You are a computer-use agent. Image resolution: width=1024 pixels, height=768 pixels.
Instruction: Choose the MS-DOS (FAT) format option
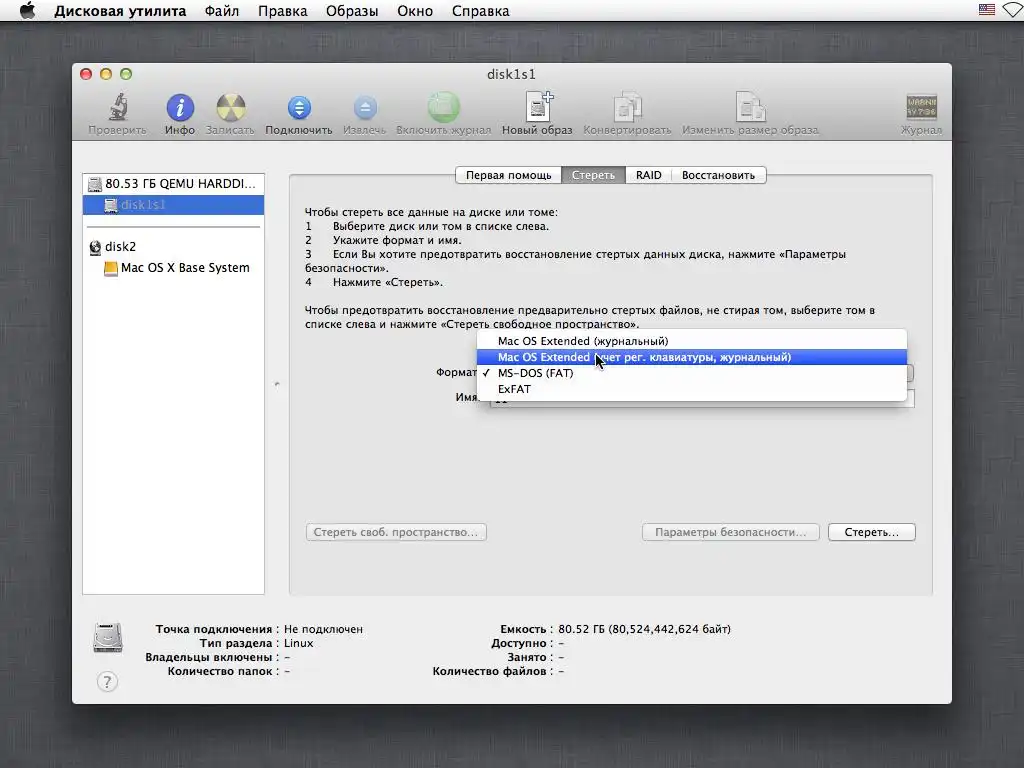pos(692,373)
